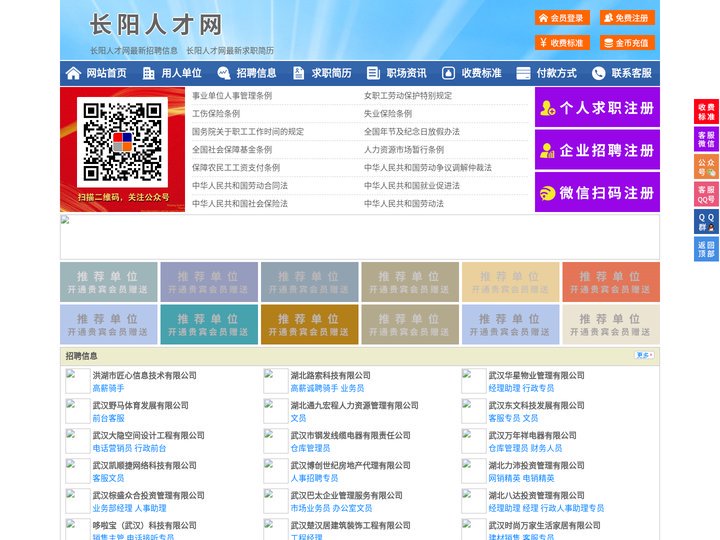The width and height of the screenshot is (720, 540).
Task: Open 失业保险条例 link
Action: (388, 113)
